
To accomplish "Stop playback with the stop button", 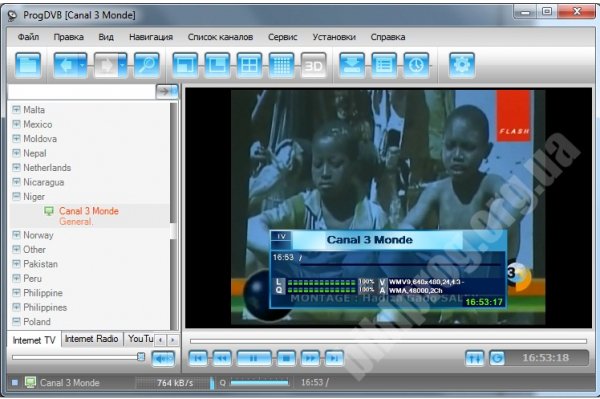I will tap(286, 358).
